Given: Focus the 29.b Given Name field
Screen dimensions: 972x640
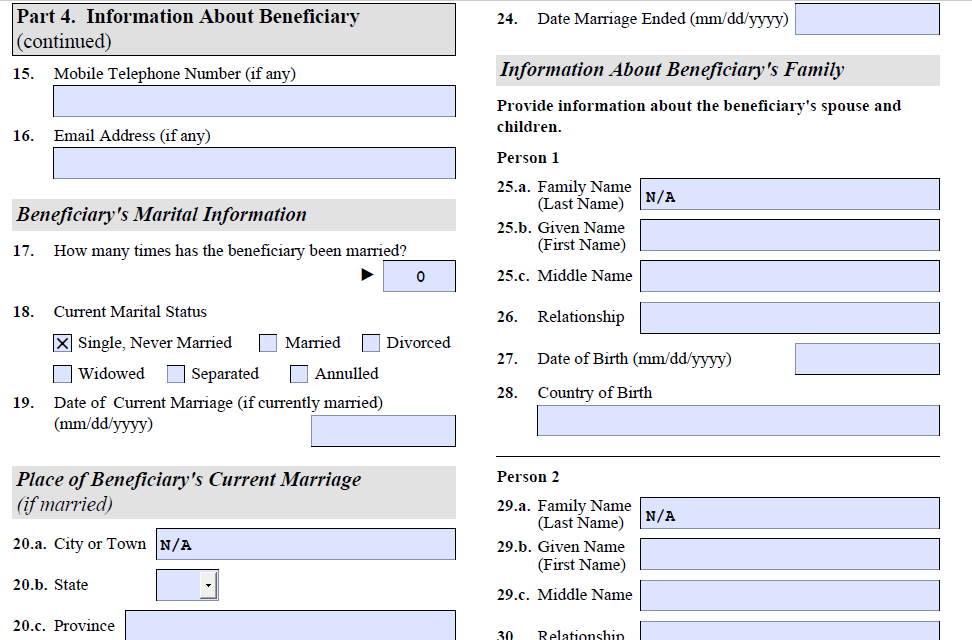Looking at the screenshot, I should pyautogui.click(x=790, y=554).
